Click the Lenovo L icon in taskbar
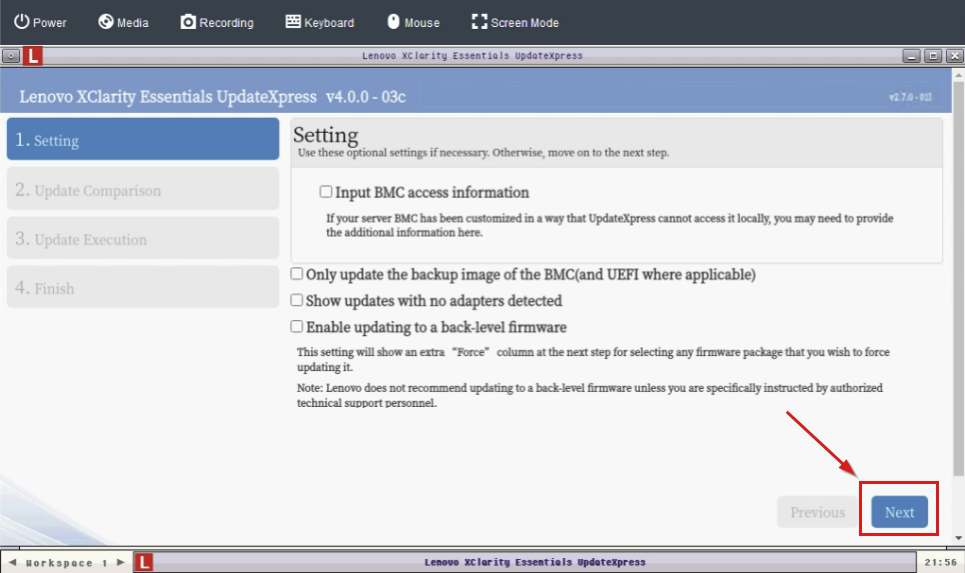Image resolution: width=965 pixels, height=573 pixels. [x=143, y=562]
